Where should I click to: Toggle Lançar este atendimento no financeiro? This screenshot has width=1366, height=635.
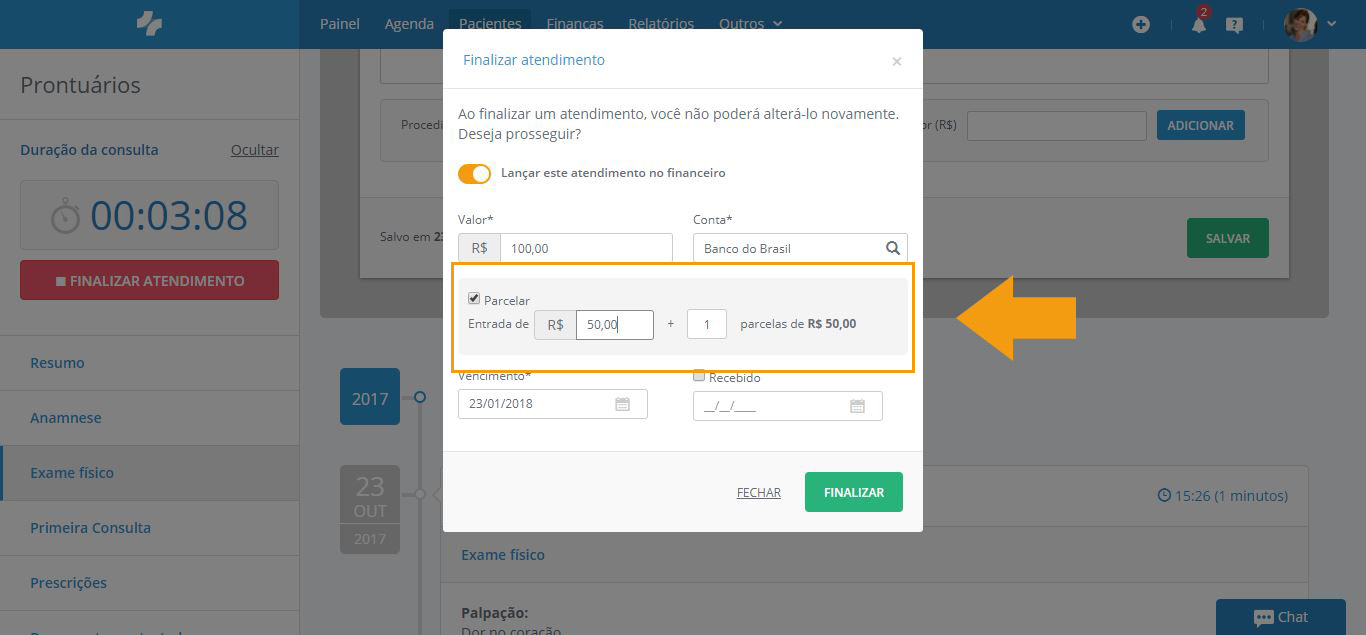(474, 173)
